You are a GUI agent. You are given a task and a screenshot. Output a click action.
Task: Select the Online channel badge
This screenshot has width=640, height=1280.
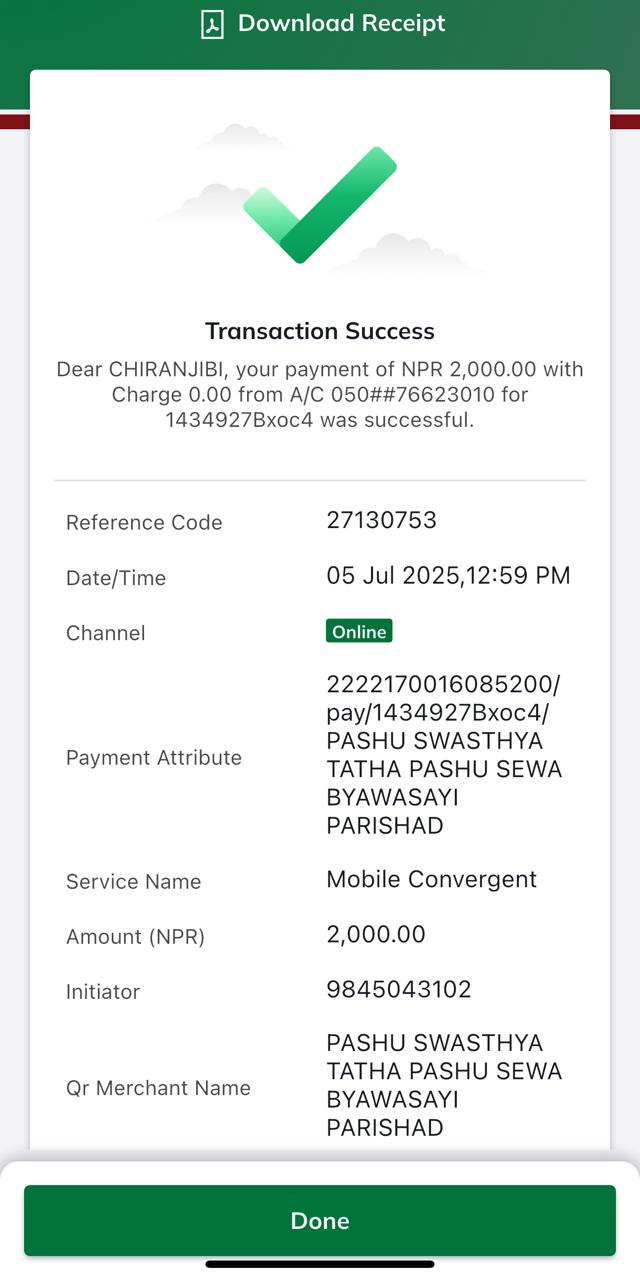359,631
